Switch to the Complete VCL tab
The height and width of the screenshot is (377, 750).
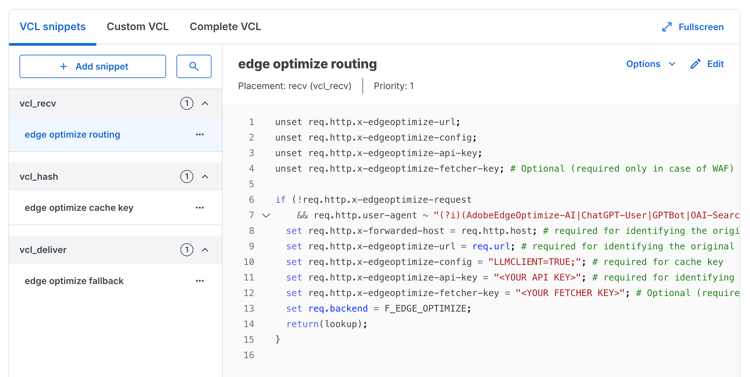click(x=225, y=27)
